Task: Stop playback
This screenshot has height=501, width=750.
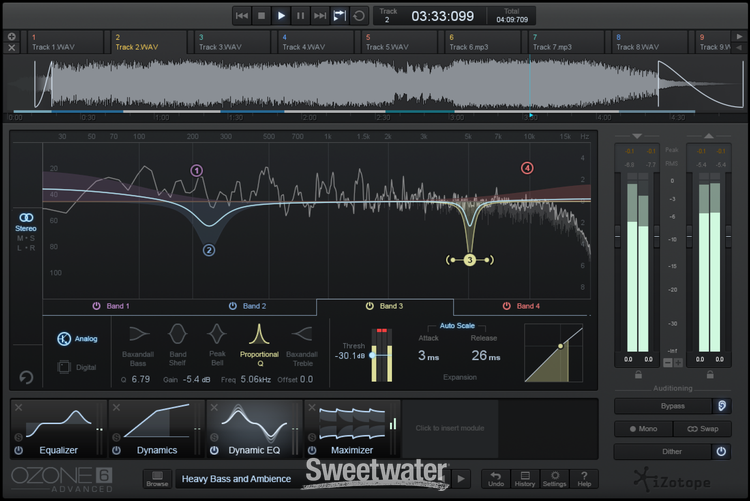Action: click(x=262, y=16)
